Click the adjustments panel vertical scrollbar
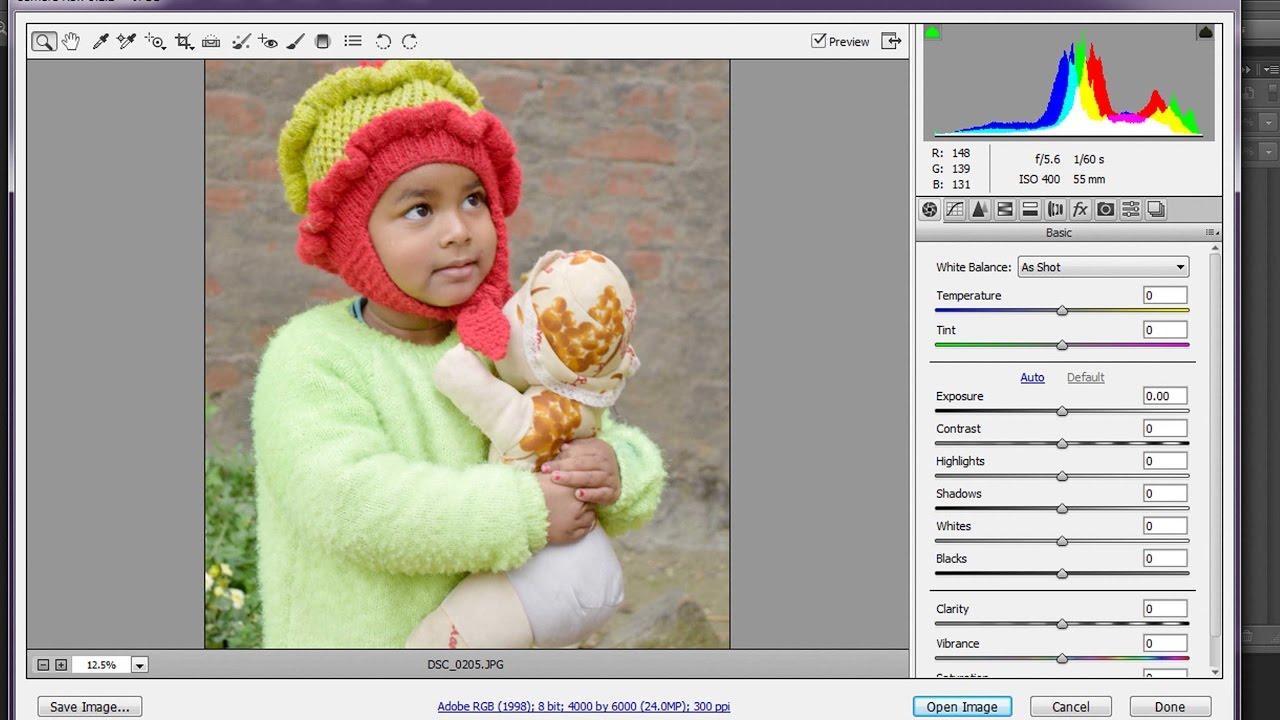1280x720 pixels. click(x=1215, y=447)
